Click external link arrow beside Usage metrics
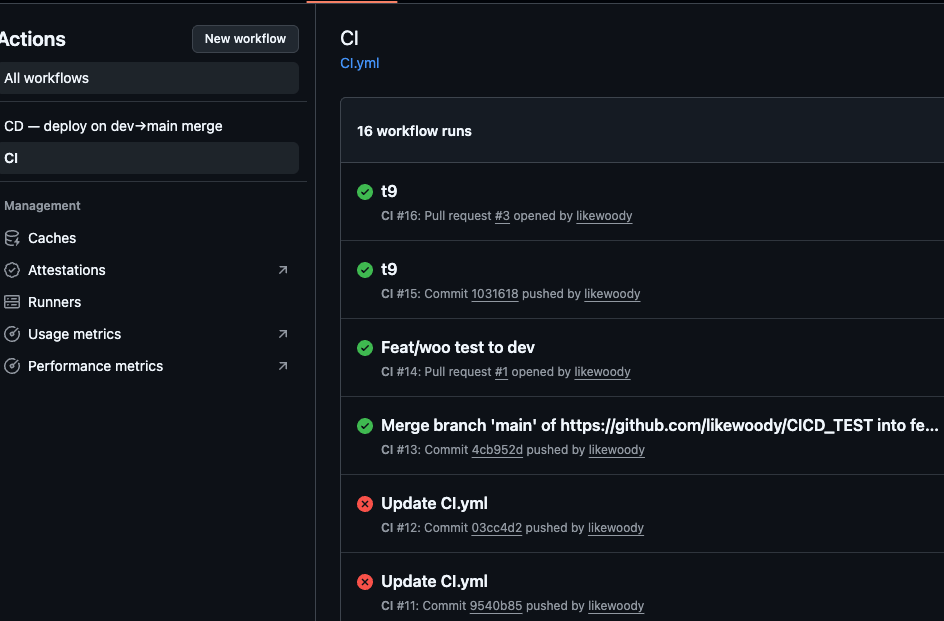944x621 pixels. click(283, 334)
